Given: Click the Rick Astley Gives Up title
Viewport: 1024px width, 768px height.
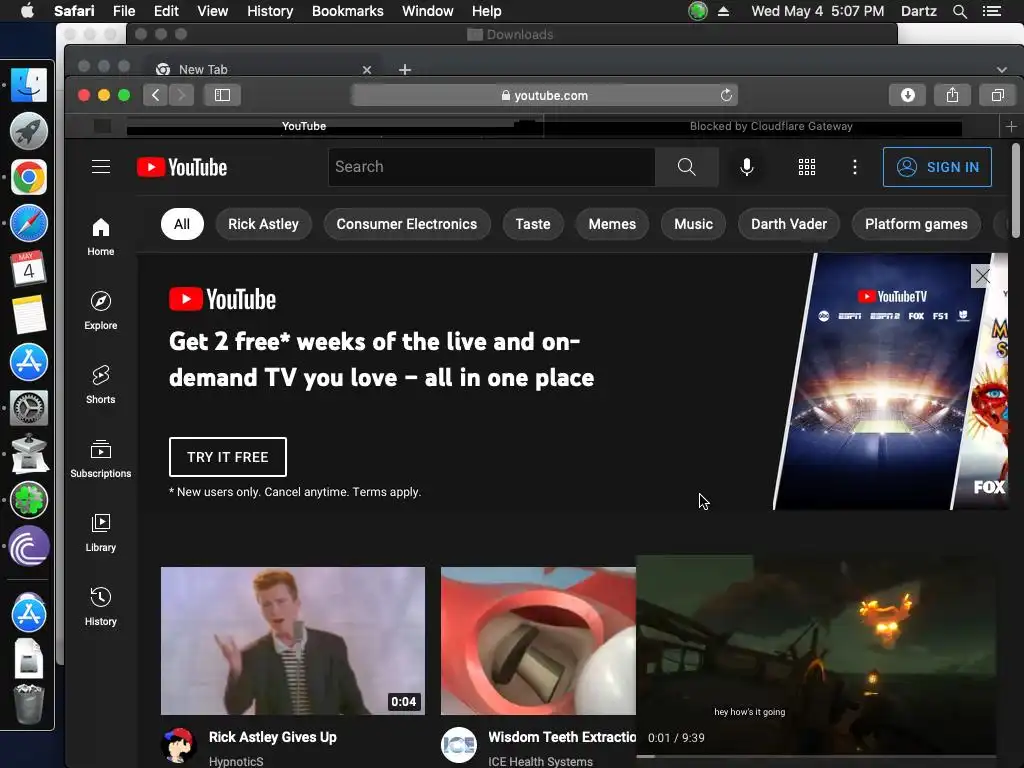Looking at the screenshot, I should (272, 737).
